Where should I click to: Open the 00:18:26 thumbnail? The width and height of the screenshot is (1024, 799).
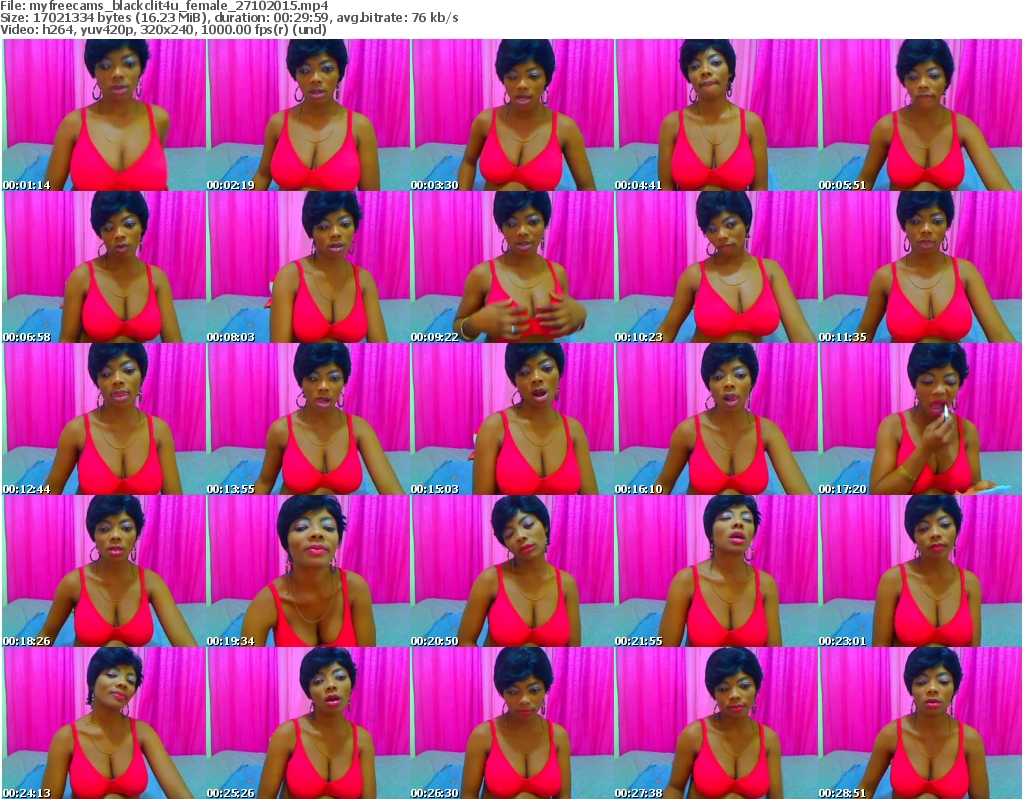click(104, 571)
